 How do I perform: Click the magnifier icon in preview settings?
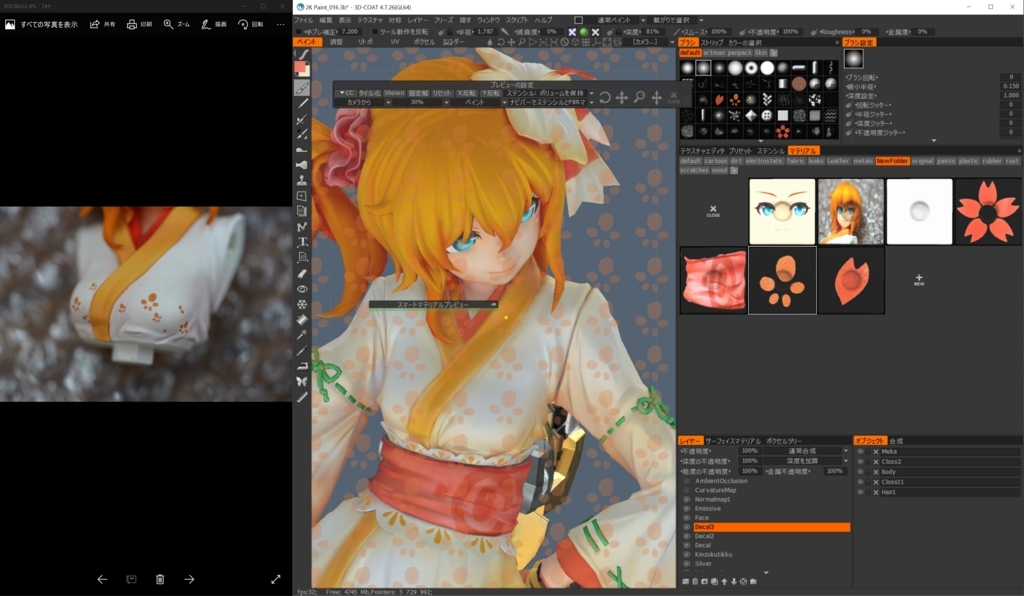[x=639, y=97]
